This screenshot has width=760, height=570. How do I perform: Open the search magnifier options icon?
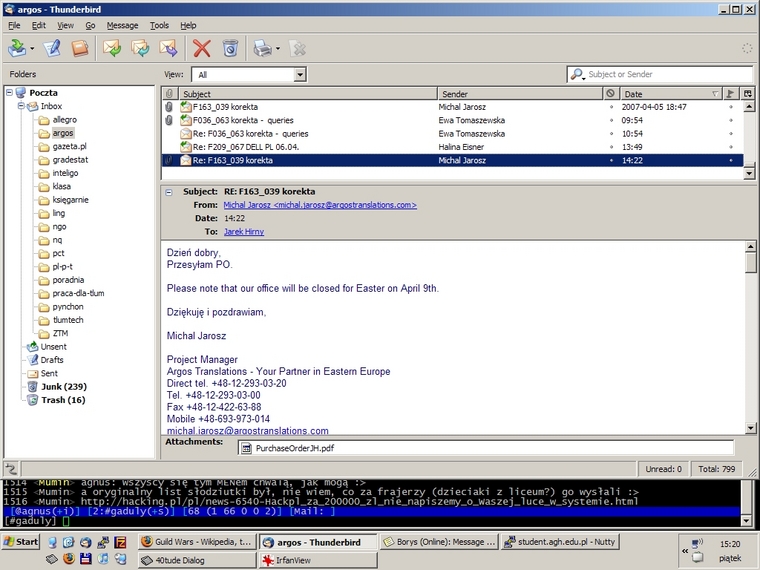tap(577, 74)
